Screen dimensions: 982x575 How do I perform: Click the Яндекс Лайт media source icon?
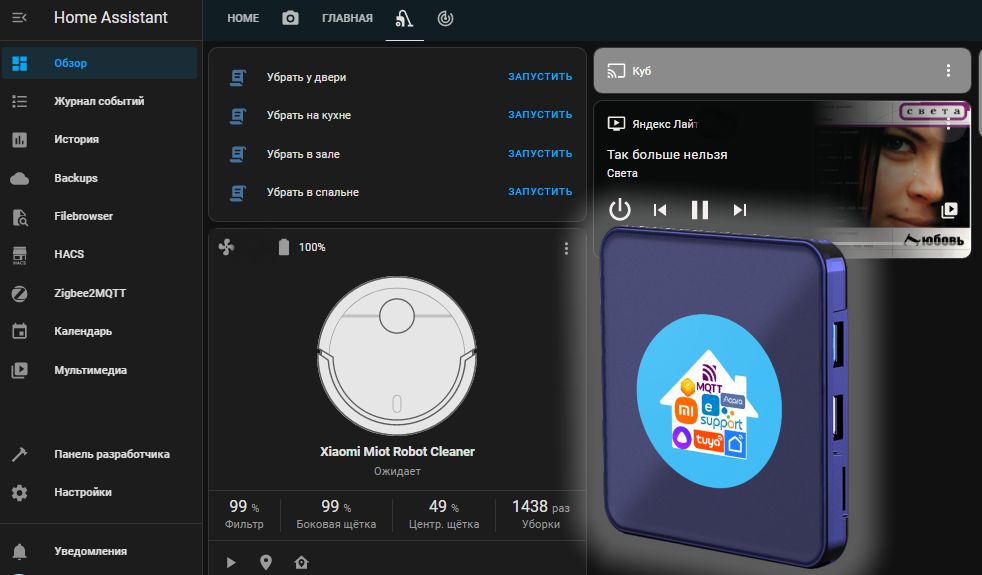pos(616,123)
